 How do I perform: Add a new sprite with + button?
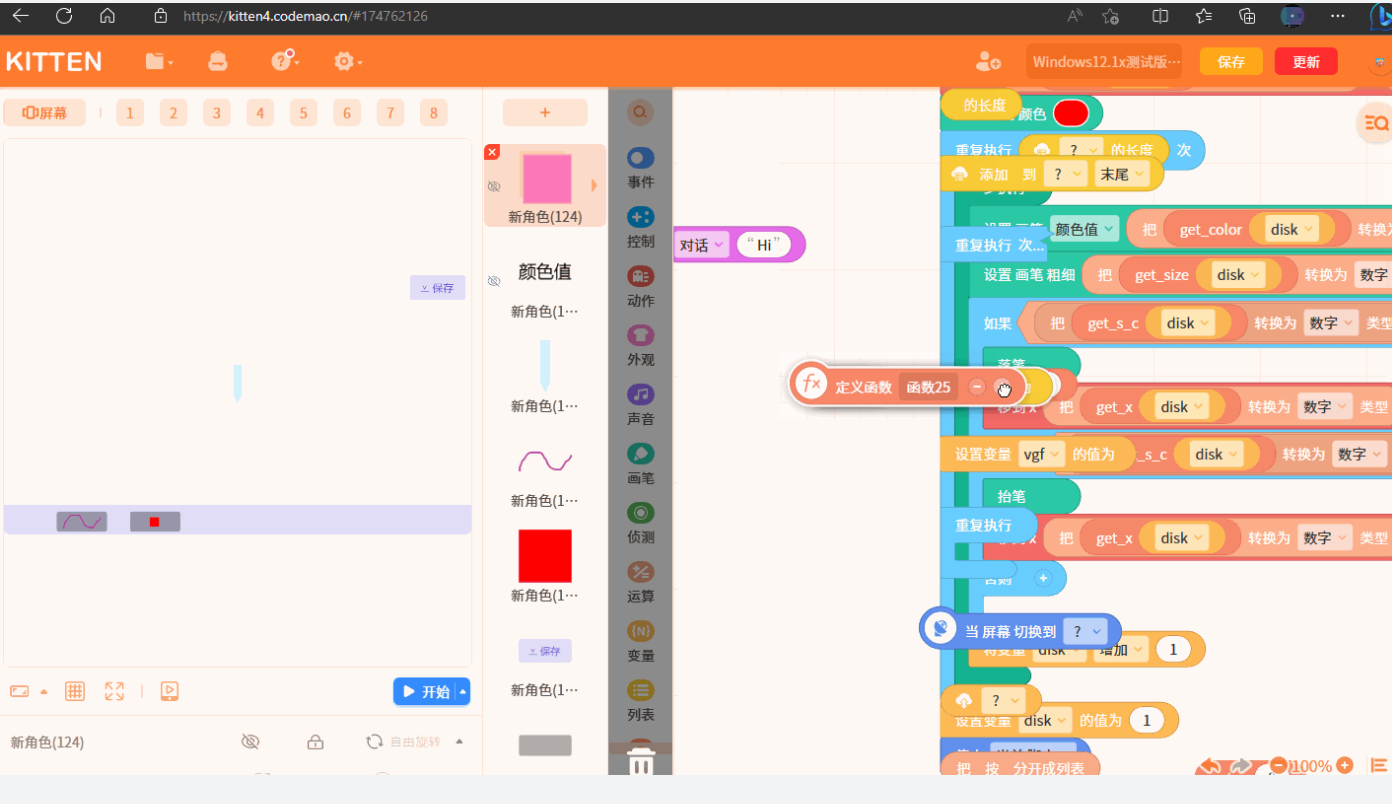545,113
